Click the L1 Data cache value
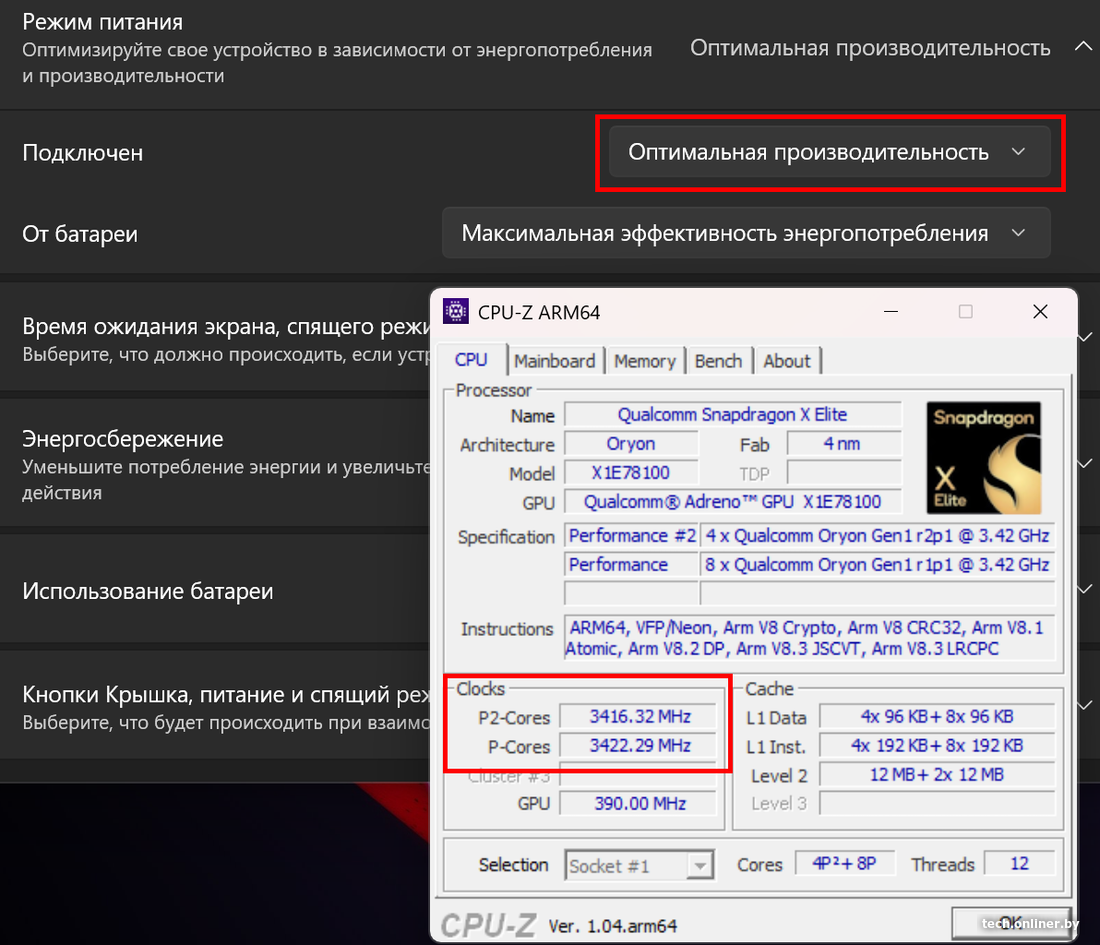Screen dimensions: 1100x945 (937, 716)
